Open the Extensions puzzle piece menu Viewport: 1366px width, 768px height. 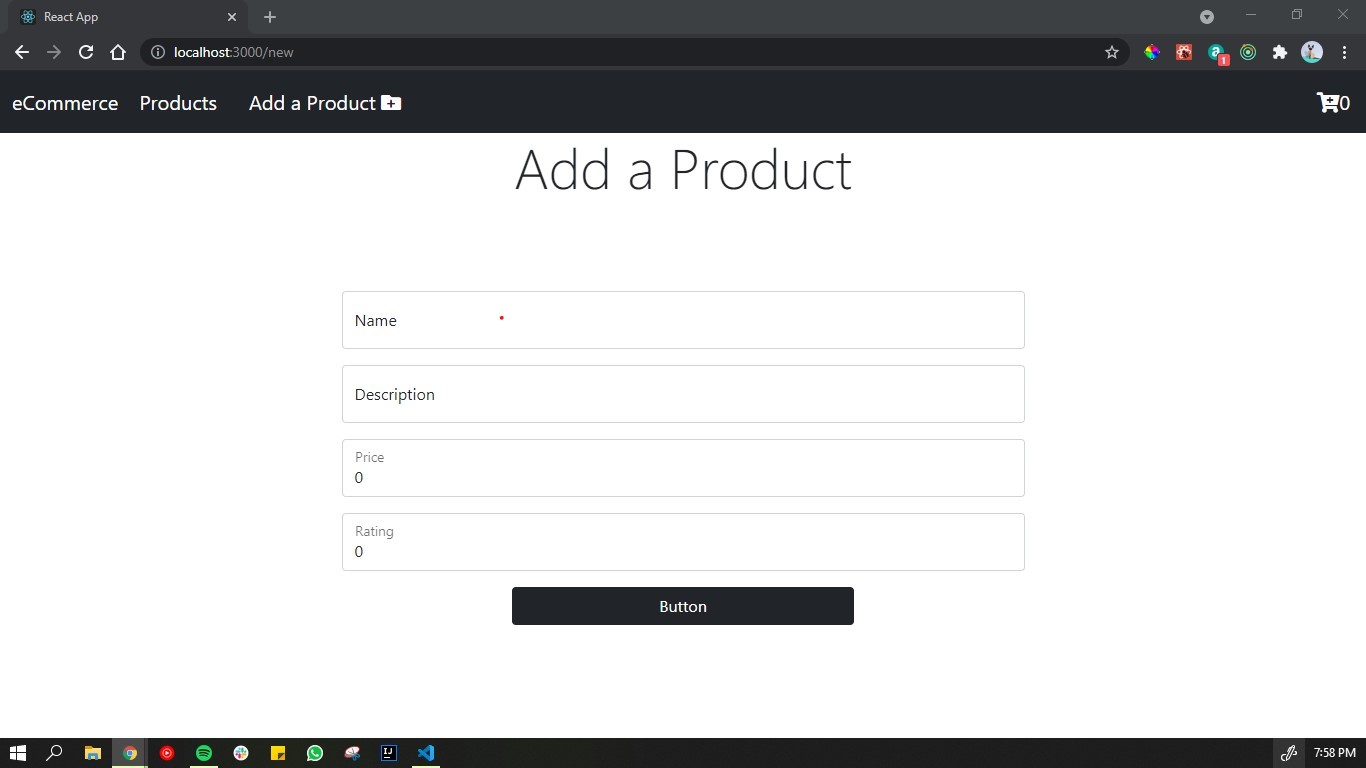click(1279, 52)
